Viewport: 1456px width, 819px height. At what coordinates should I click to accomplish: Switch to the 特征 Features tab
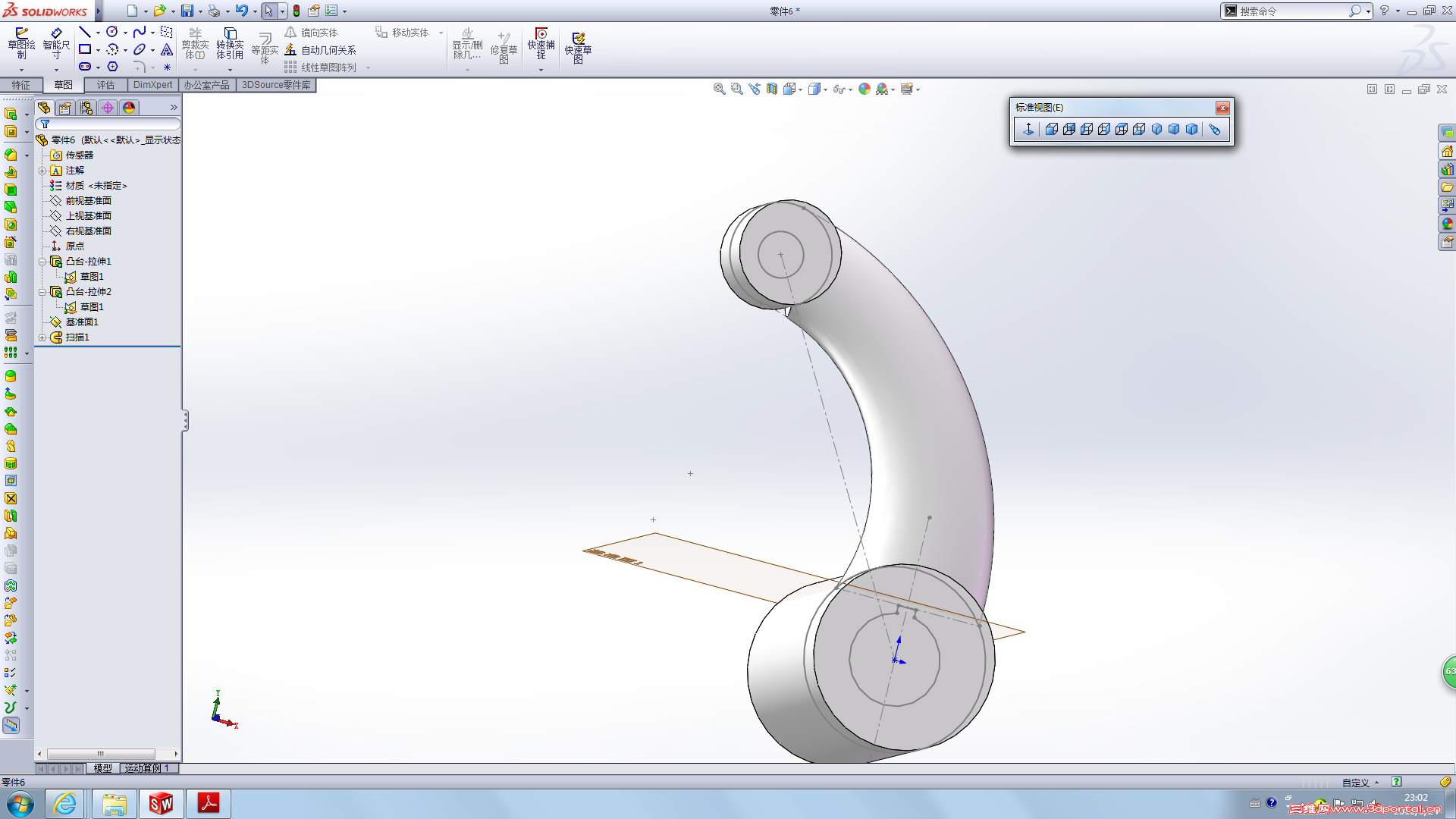(20, 85)
